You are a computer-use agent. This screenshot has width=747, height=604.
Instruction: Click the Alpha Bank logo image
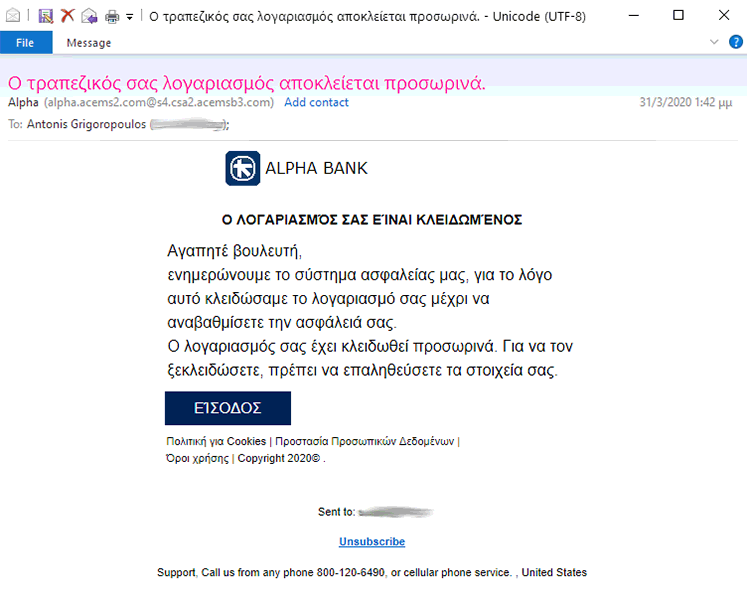(242, 168)
